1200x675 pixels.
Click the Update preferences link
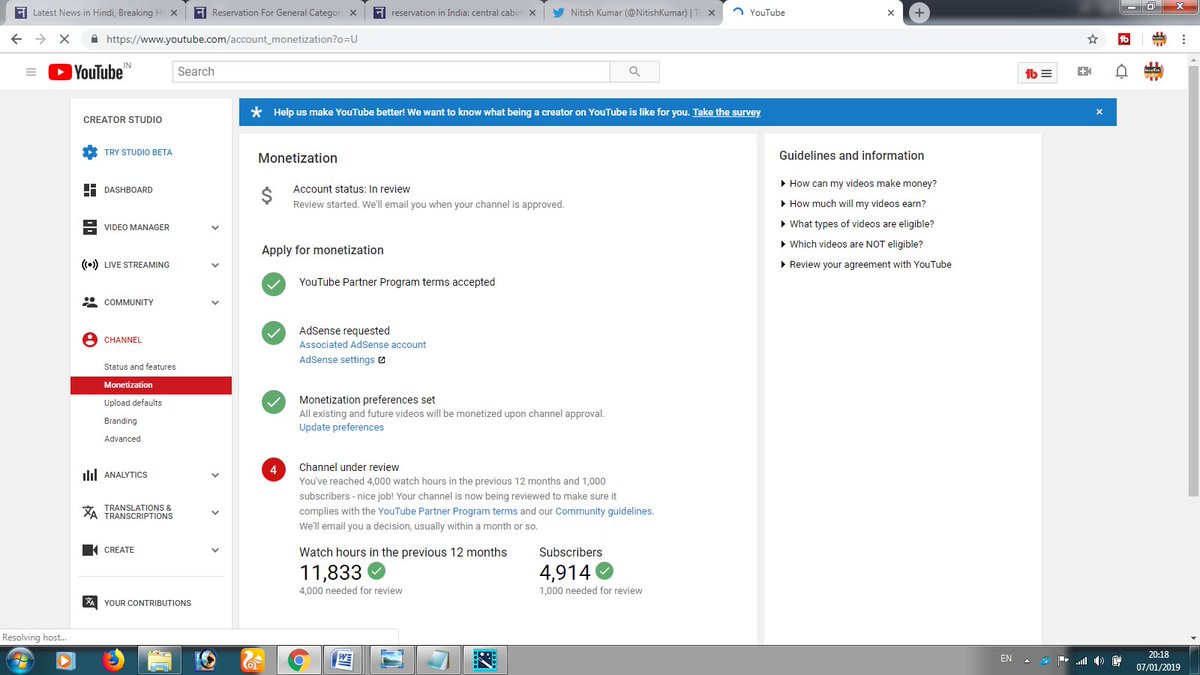point(341,428)
